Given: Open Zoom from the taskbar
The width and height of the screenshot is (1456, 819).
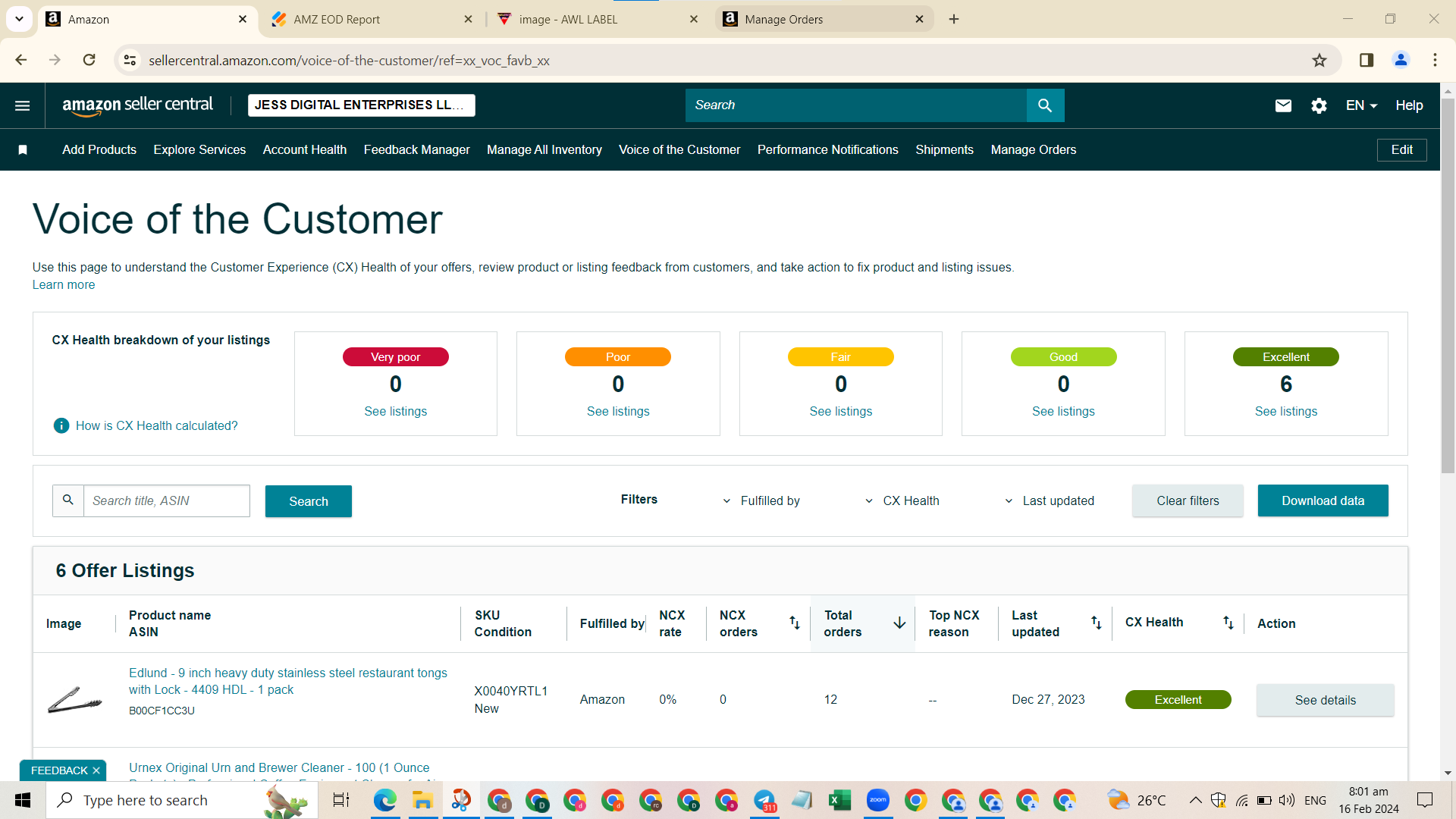Looking at the screenshot, I should pyautogui.click(x=877, y=800).
